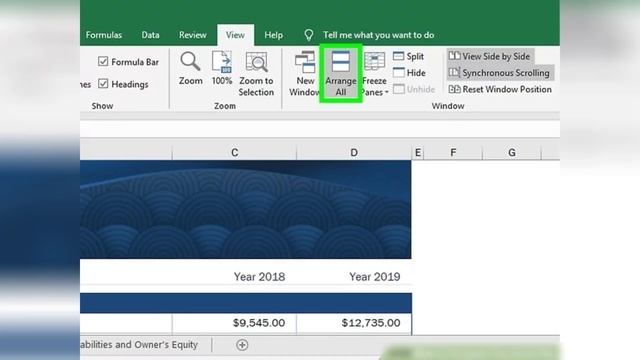Uncheck the Headings checkbox
The height and width of the screenshot is (360, 640).
click(x=103, y=84)
